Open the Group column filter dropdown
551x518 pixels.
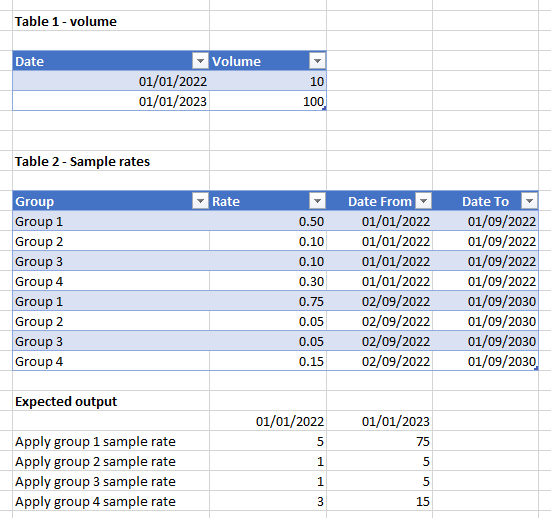[x=200, y=201]
